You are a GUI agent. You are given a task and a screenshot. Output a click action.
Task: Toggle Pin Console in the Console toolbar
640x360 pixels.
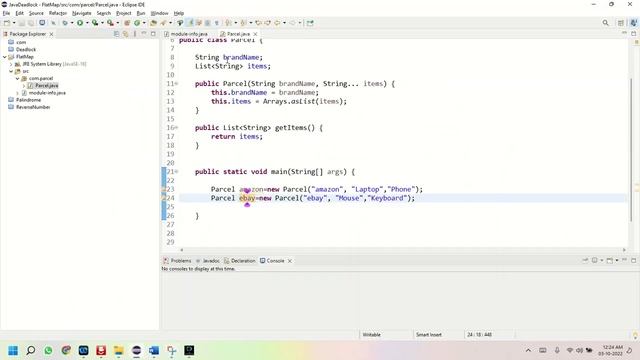(x=585, y=260)
